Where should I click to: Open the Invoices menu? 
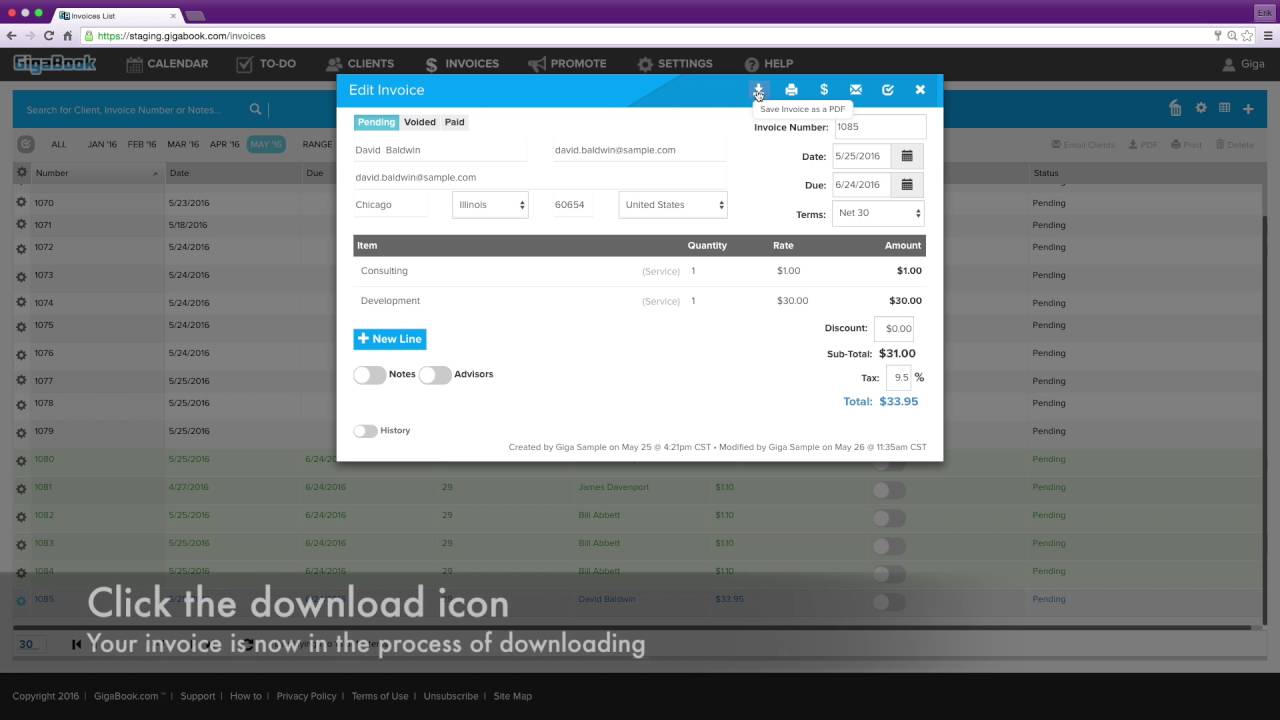click(x=462, y=64)
